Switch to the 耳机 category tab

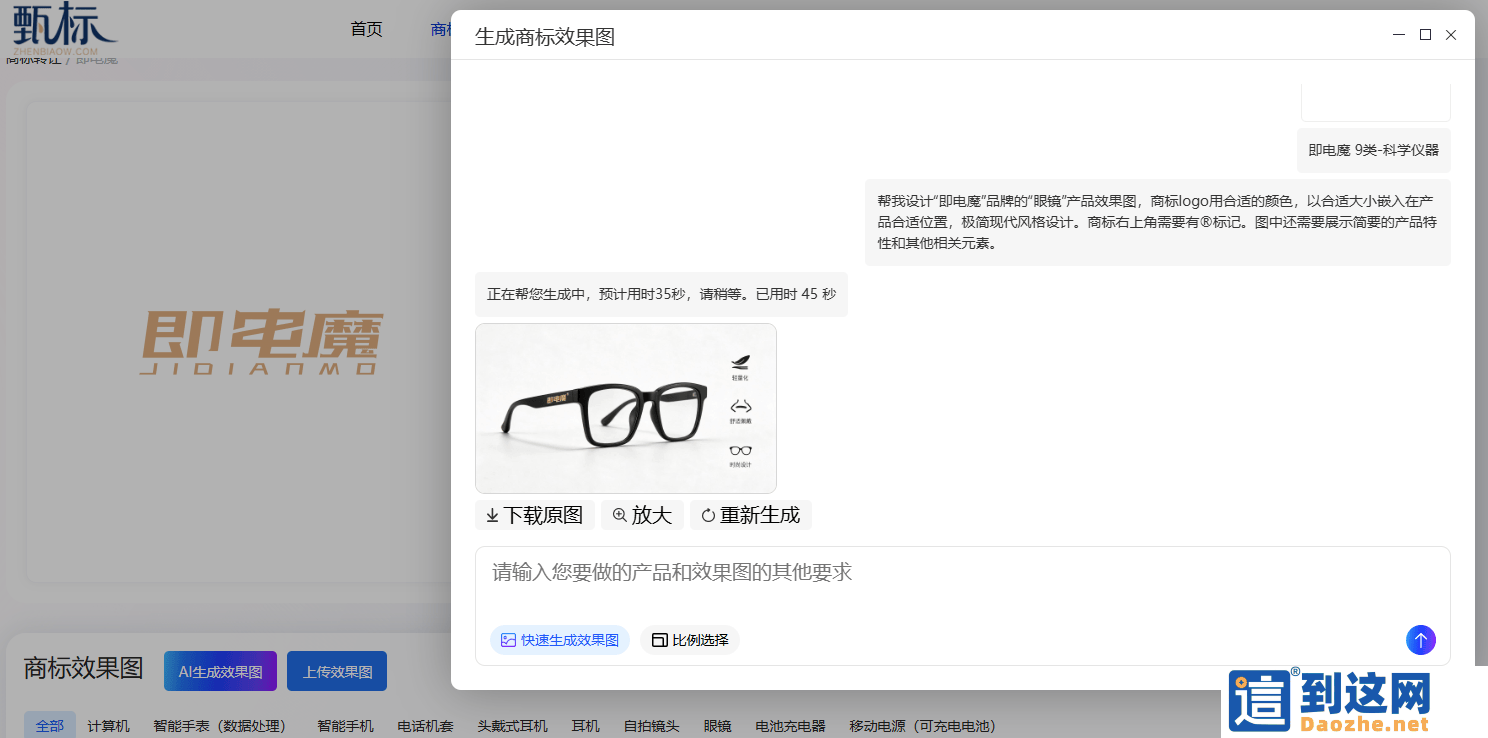(585, 726)
